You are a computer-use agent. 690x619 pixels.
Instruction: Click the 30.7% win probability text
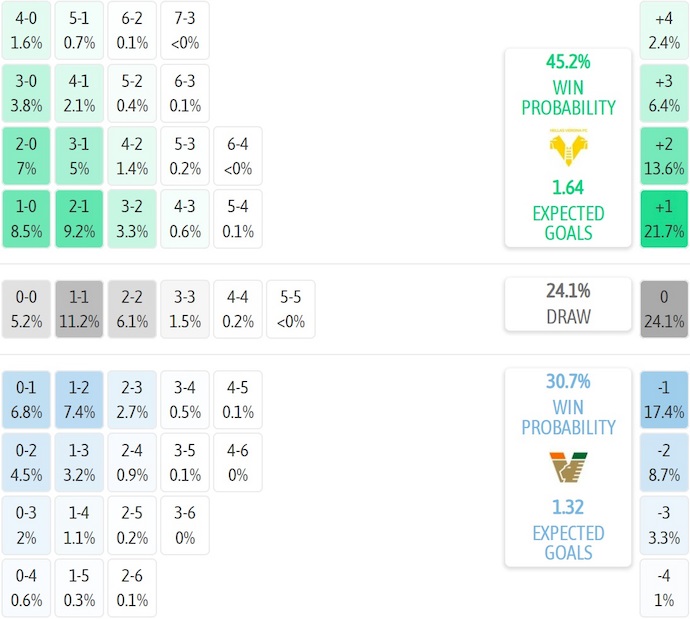tap(567, 381)
